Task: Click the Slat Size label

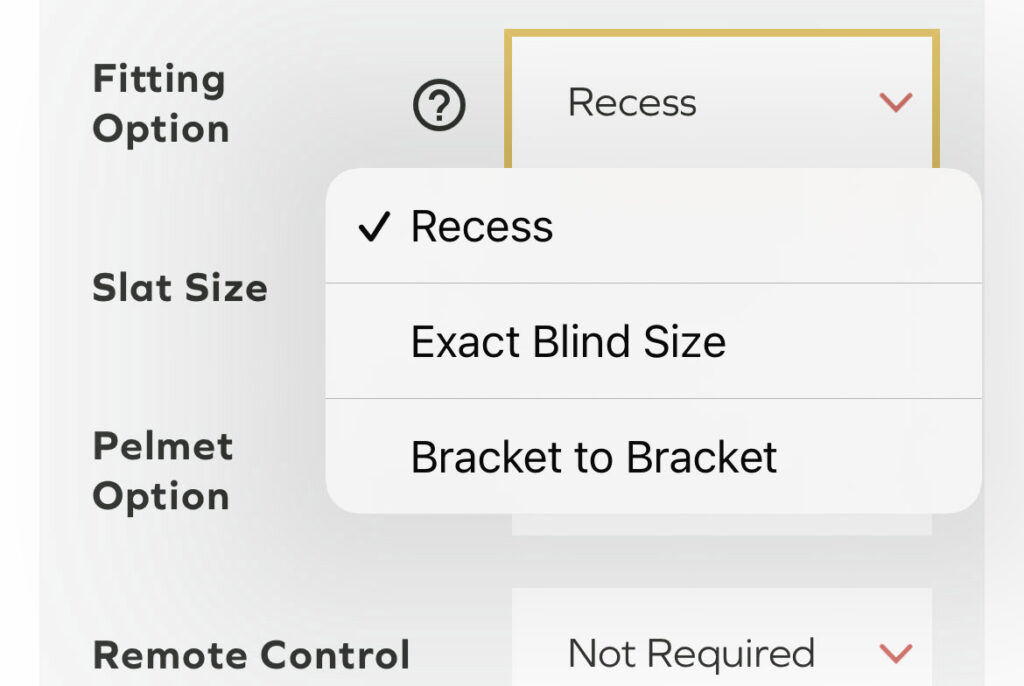Action: pyautogui.click(x=180, y=288)
